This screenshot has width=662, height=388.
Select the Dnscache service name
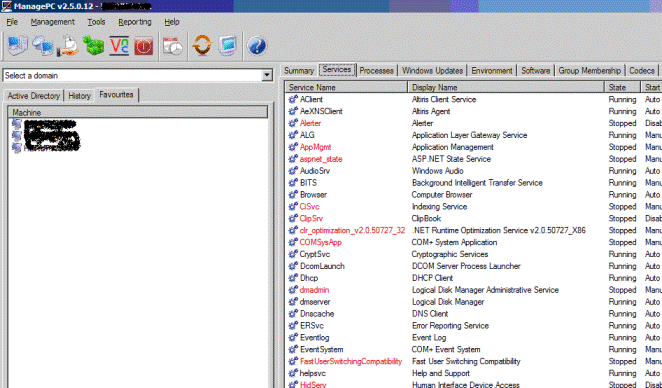tap(317, 314)
